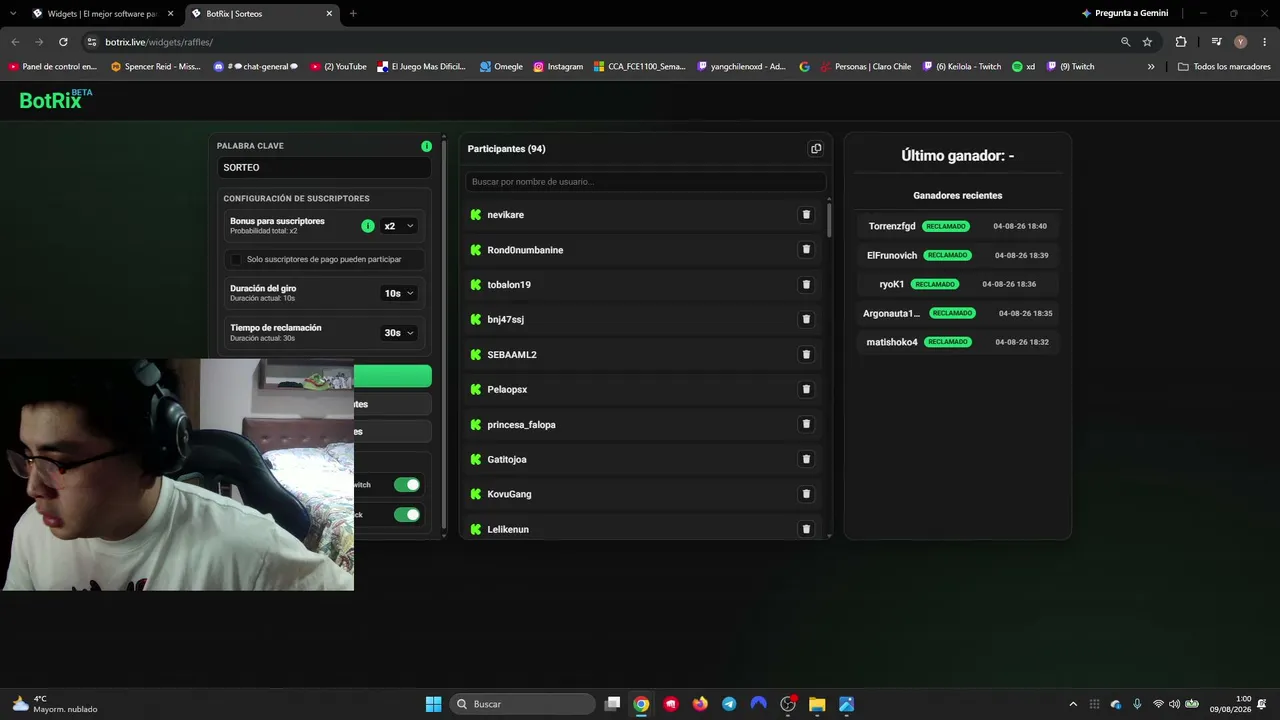Launch Firefox from the taskbar

[700, 704]
